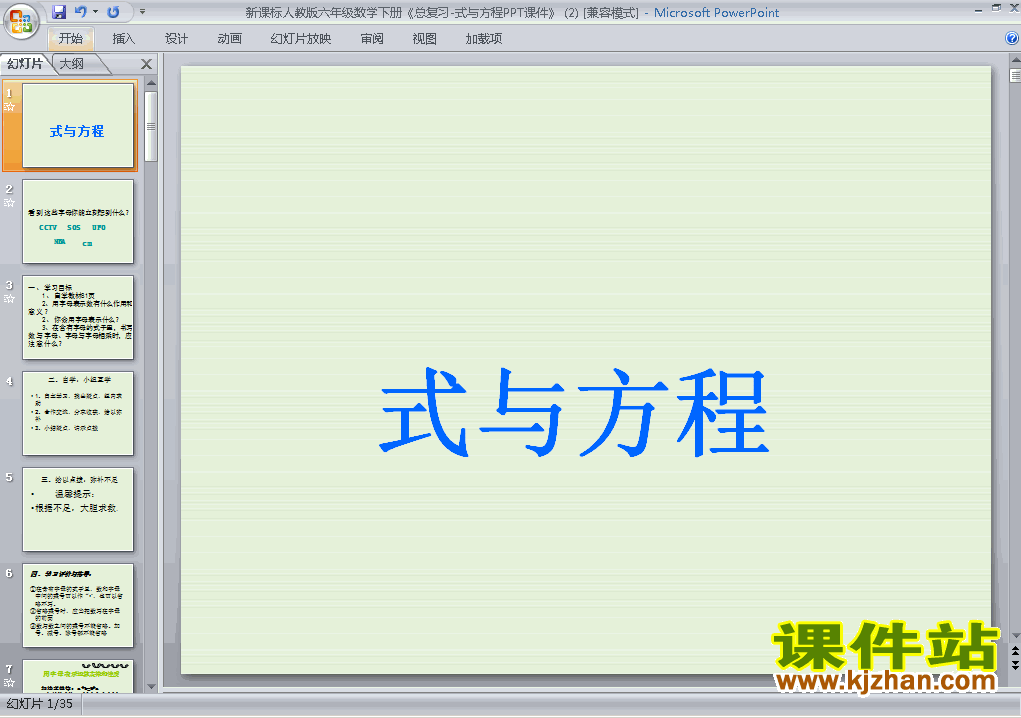Click the thumbnail pane scrollbar handle

coord(151,126)
